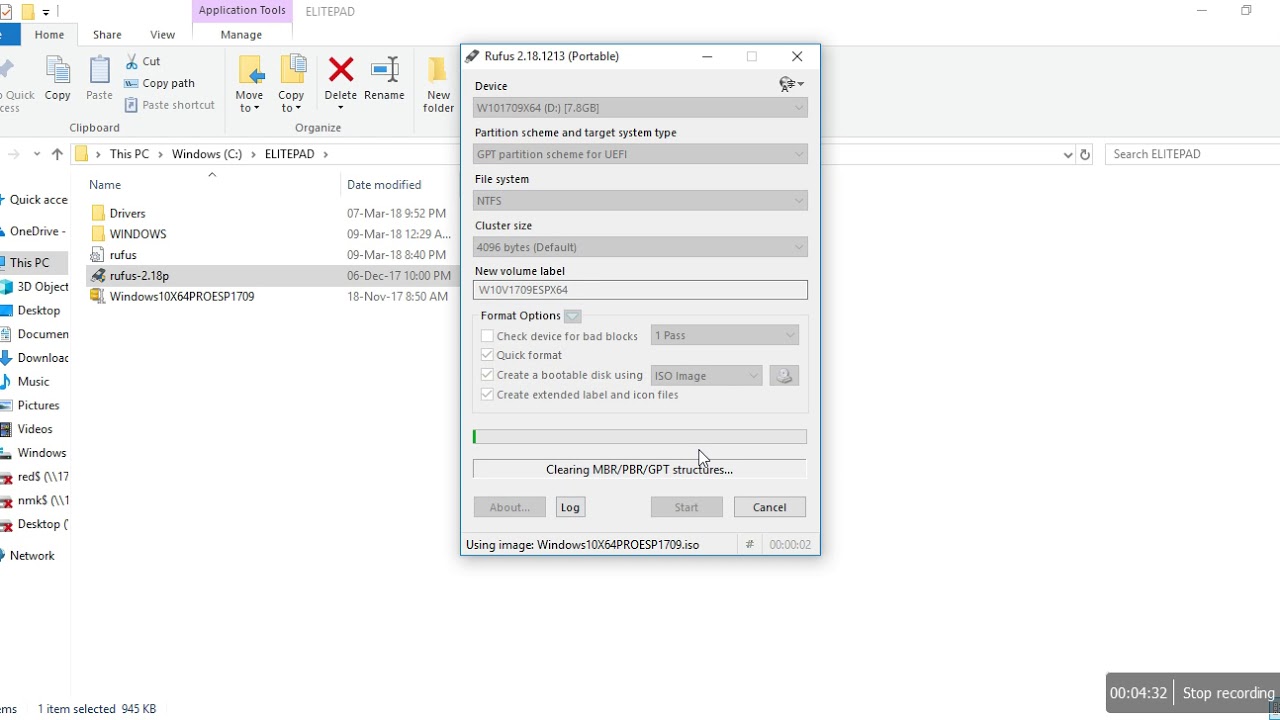
Task: Collapse the Format Options advanced arrow
Action: coord(573,316)
